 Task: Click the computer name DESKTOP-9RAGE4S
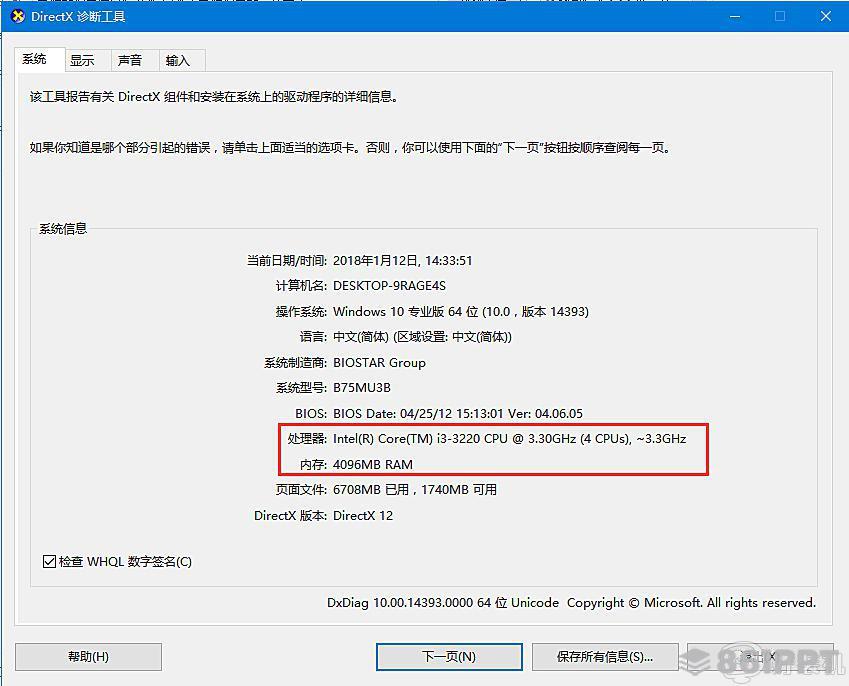[389, 286]
